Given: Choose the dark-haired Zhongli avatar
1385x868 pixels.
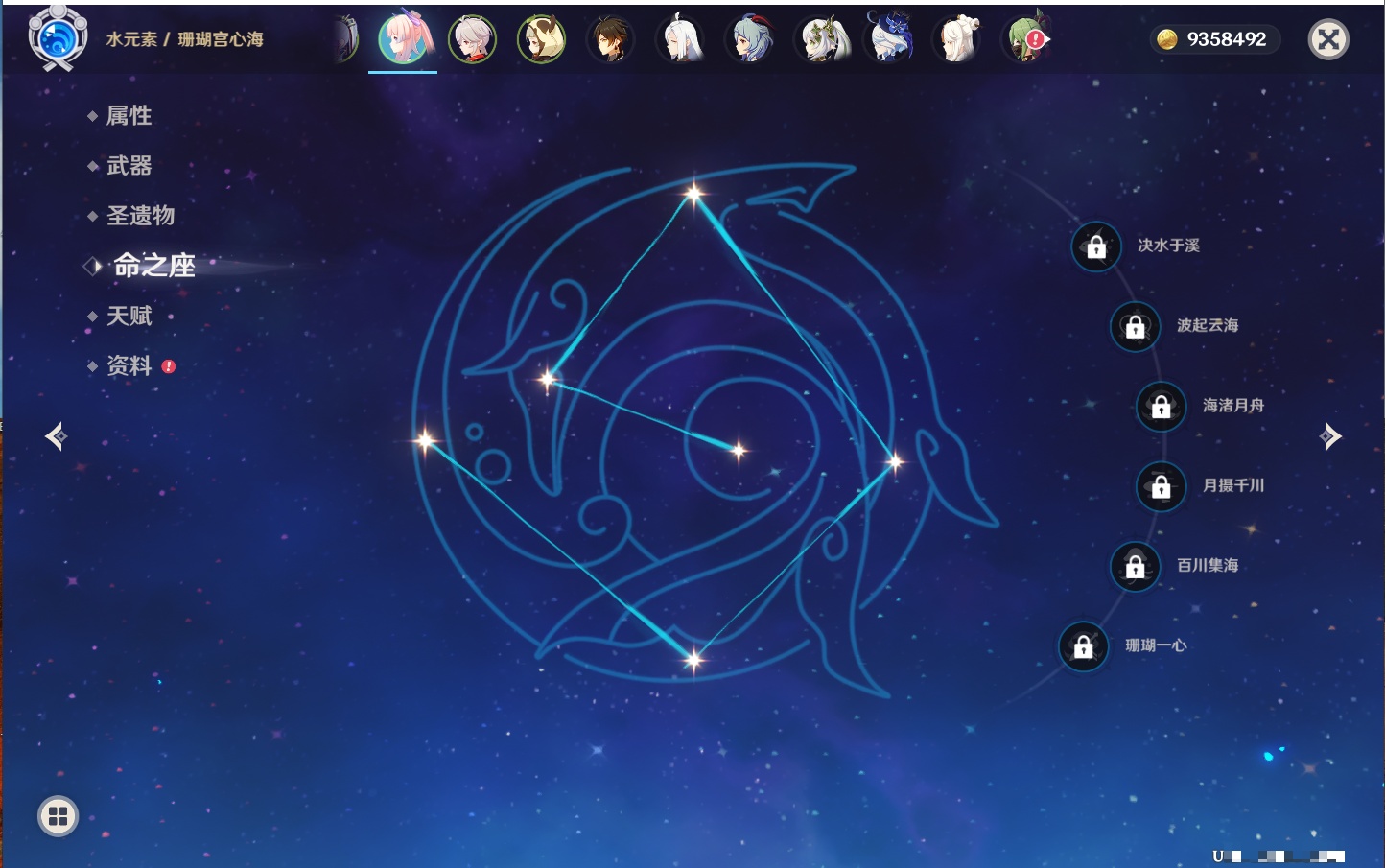Looking at the screenshot, I should coord(611,39).
